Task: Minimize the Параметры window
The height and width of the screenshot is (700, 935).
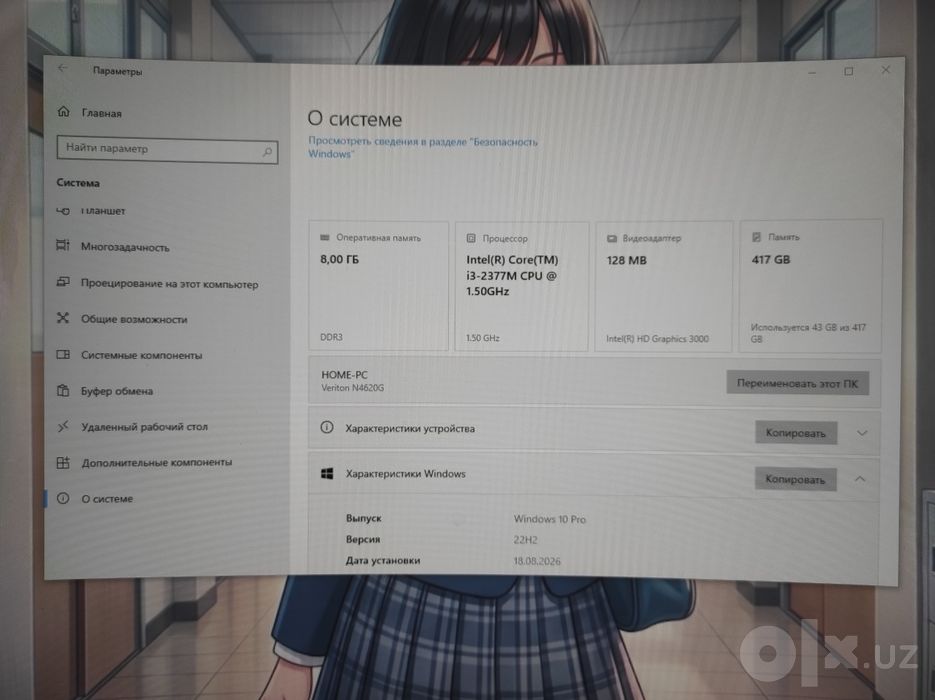Action: click(812, 72)
